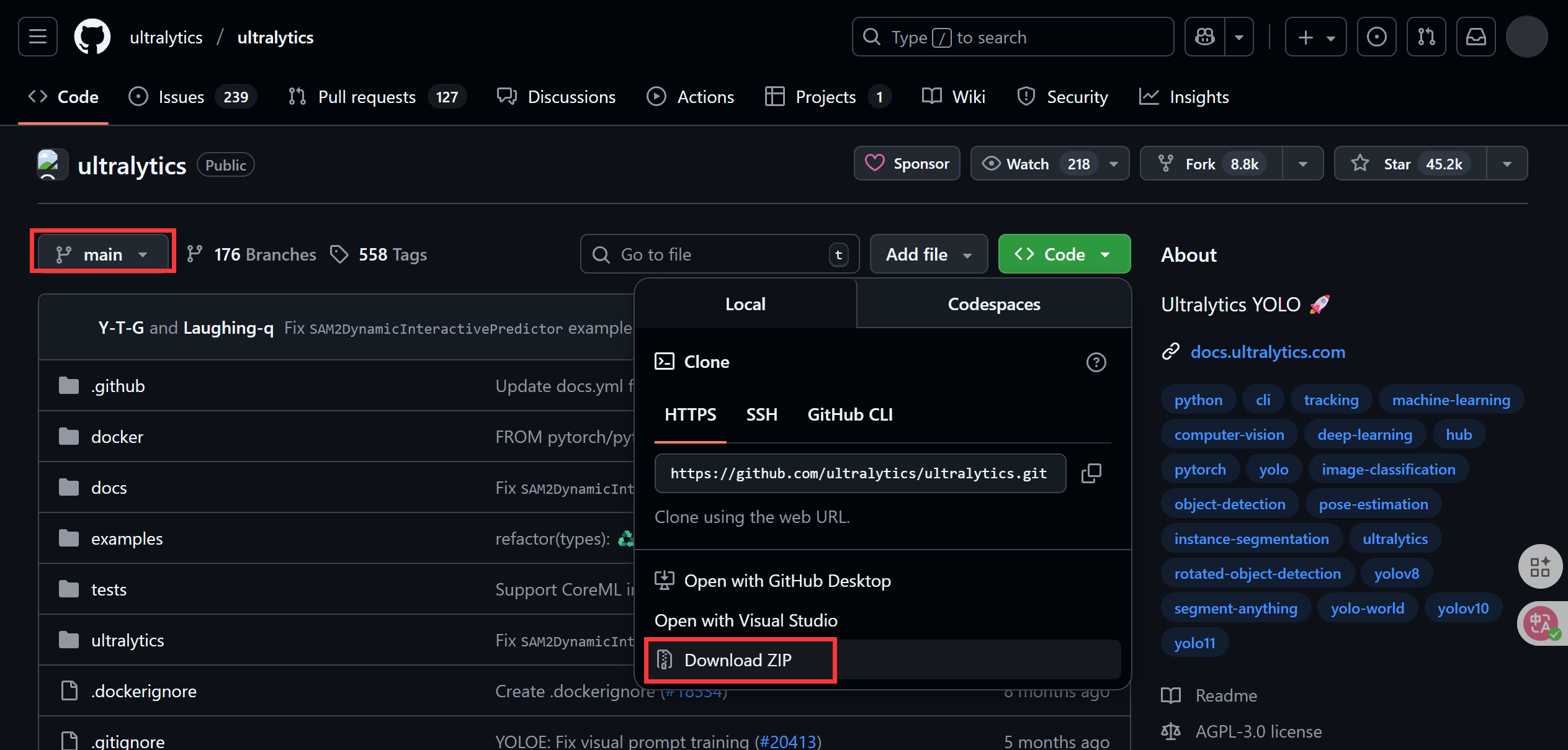This screenshot has width=1568, height=750.
Task: Click the Y-T-G commit author name
Action: coord(121,328)
